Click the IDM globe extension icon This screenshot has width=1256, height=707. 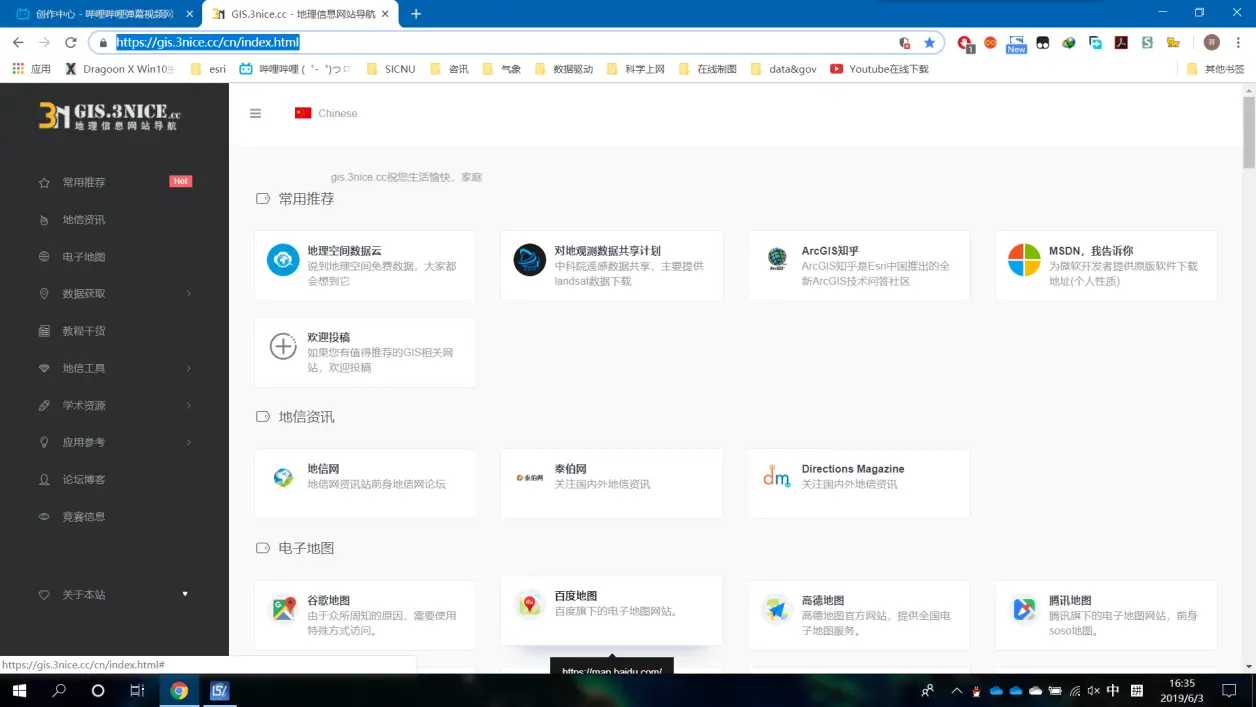[1069, 43]
